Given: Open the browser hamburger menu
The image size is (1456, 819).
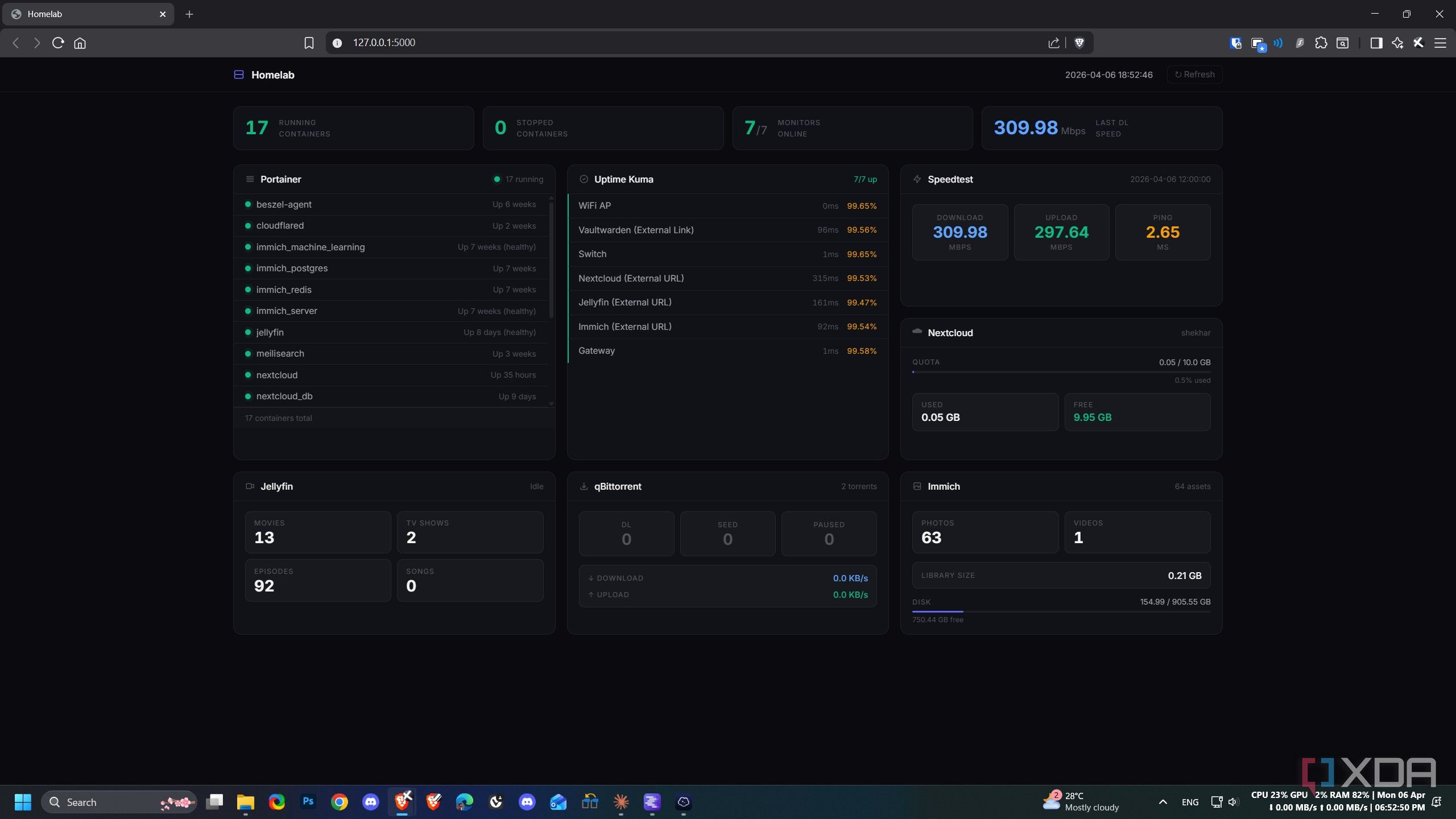Looking at the screenshot, I should click(x=1440, y=43).
